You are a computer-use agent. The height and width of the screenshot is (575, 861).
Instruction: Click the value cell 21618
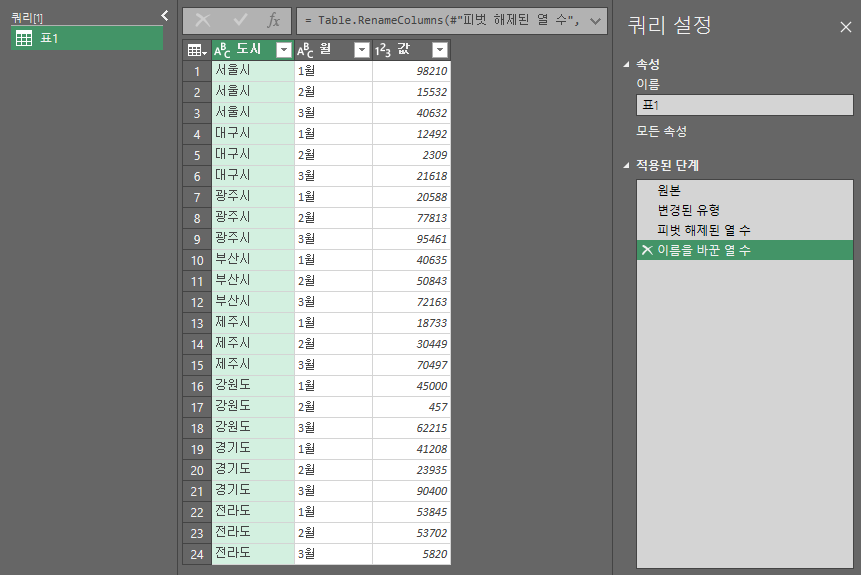411,176
